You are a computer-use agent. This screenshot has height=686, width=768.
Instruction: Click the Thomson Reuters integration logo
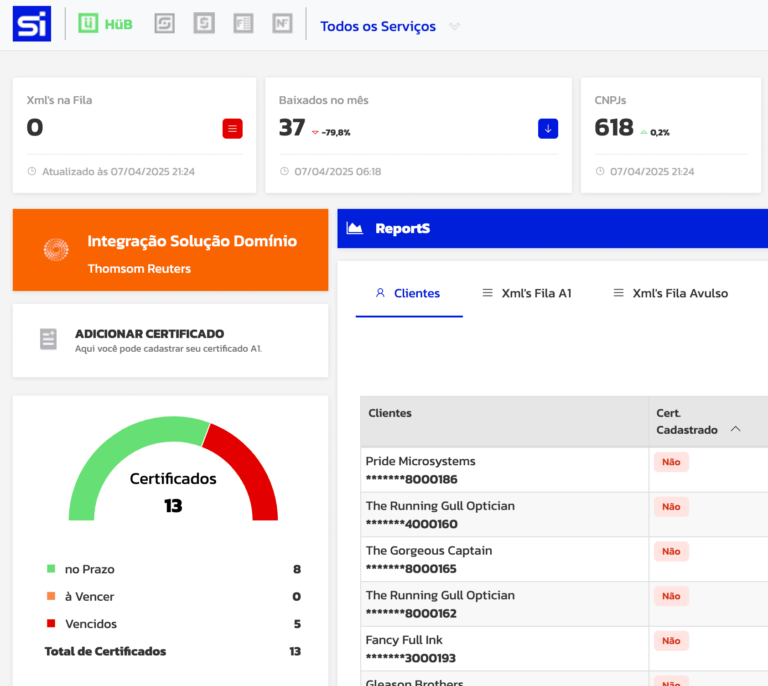coord(56,250)
